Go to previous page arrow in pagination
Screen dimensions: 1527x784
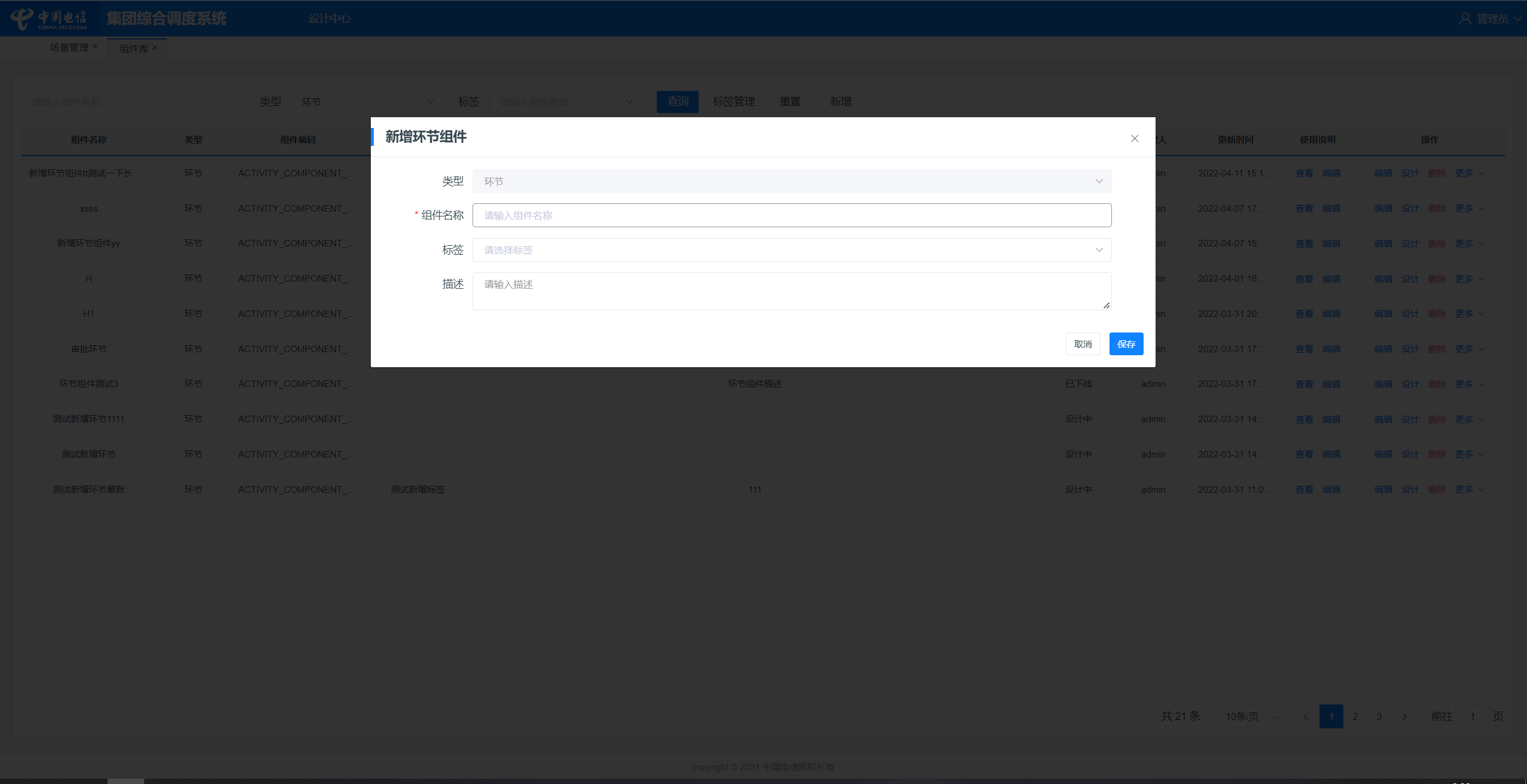point(1306,716)
